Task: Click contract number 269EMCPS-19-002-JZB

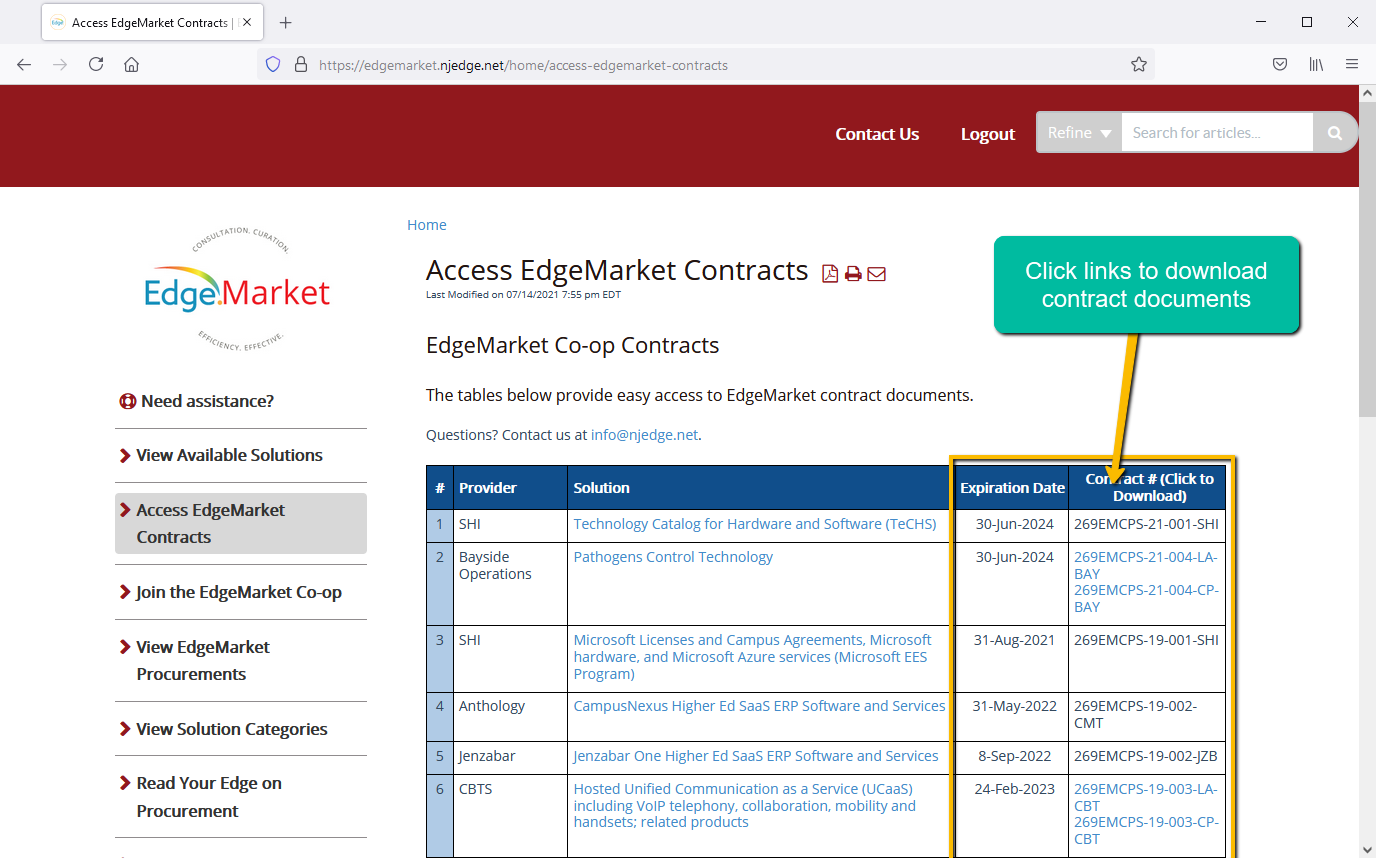Action: (1146, 756)
